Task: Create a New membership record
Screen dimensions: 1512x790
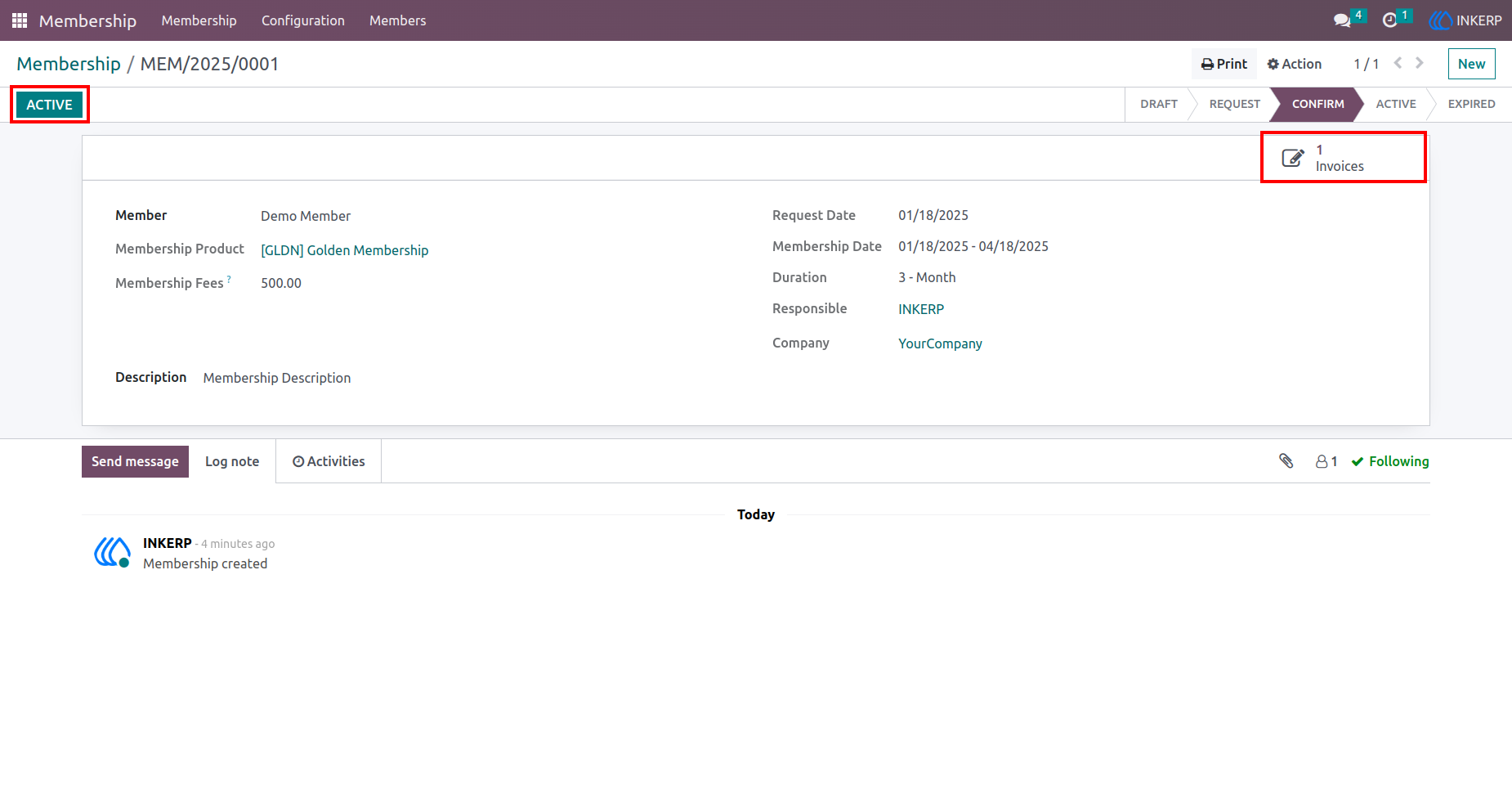Action: (1471, 64)
